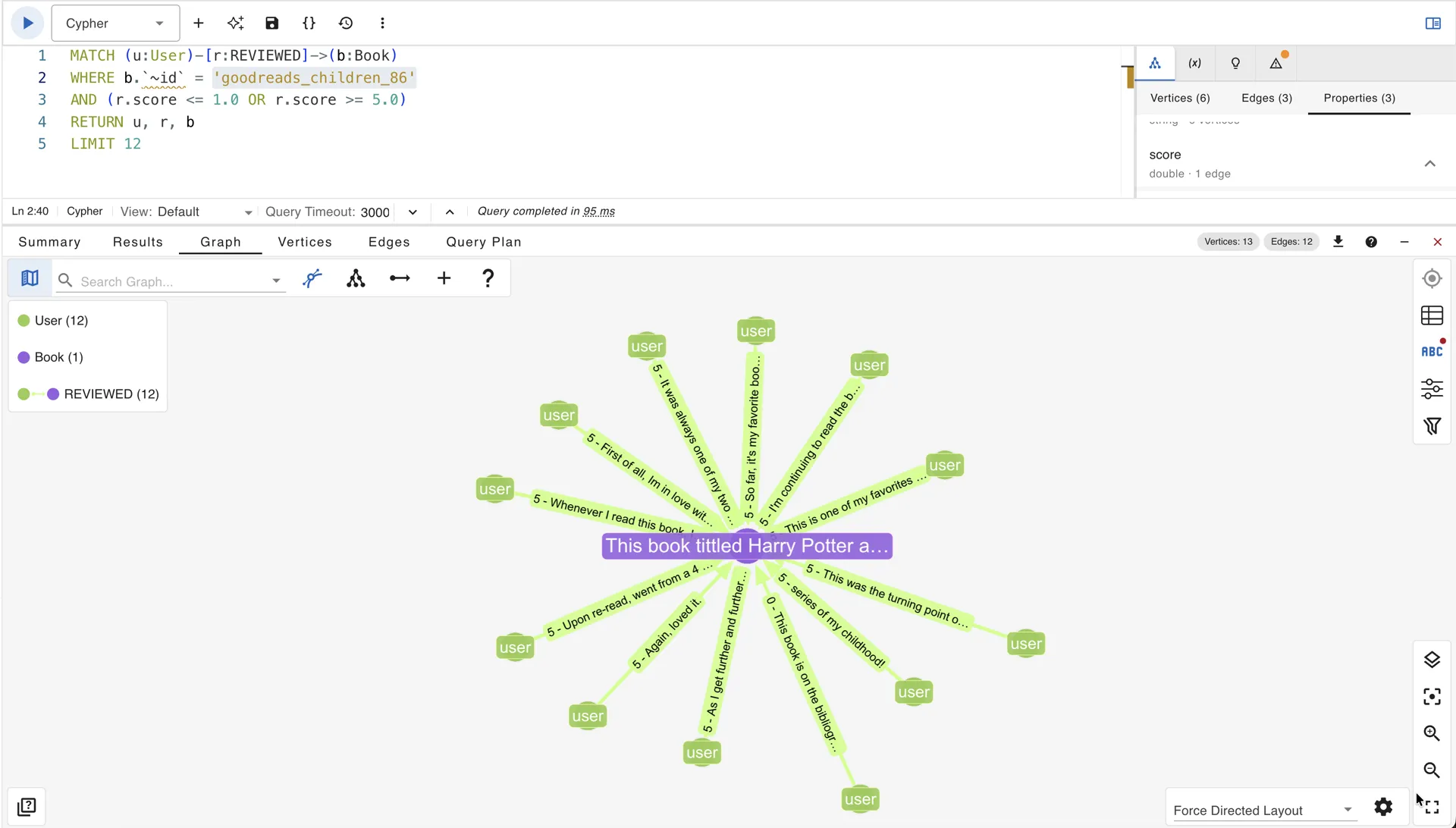Save the current query
The image size is (1456, 828).
pyautogui.click(x=271, y=23)
